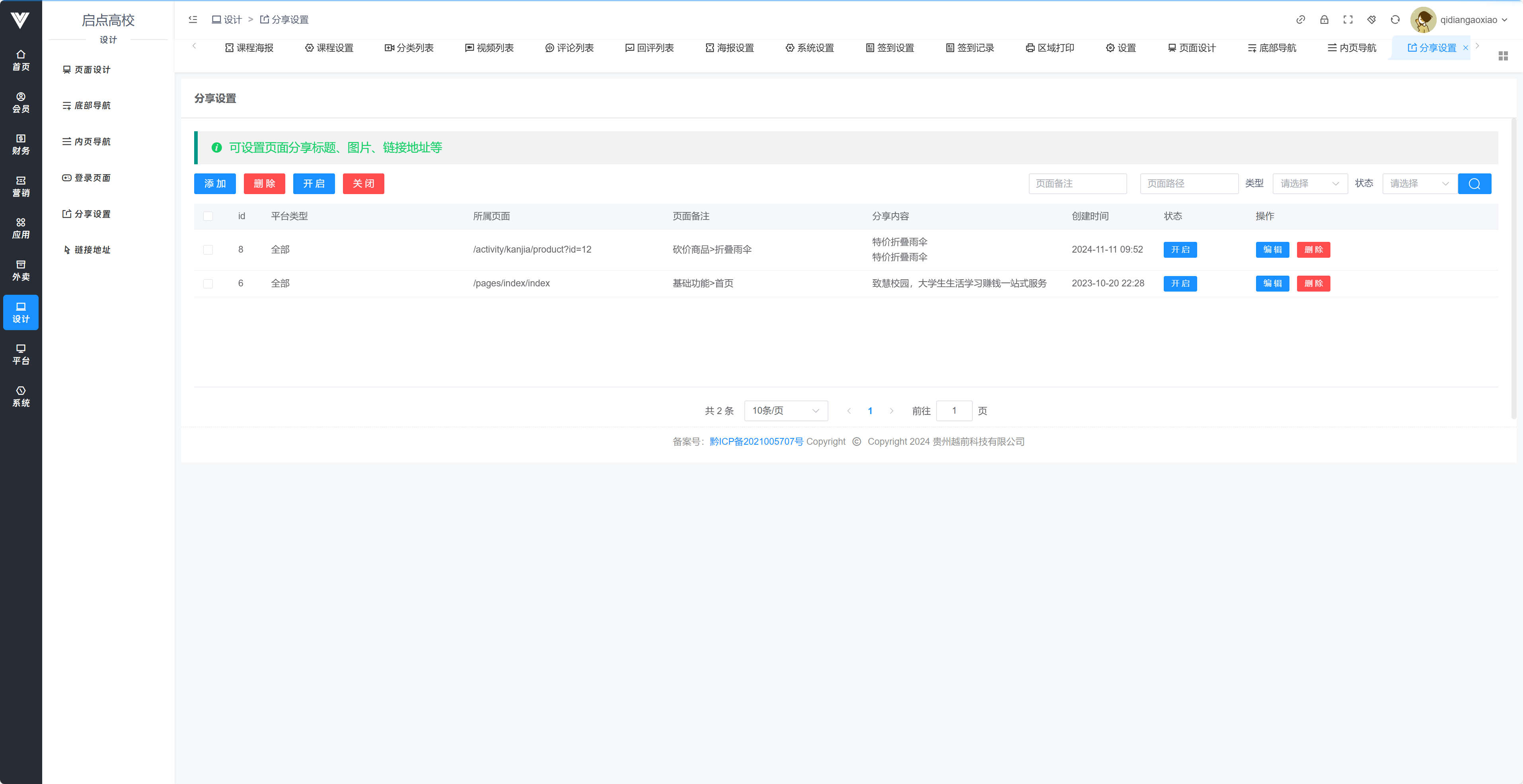Toggle fullscreen mode icon
This screenshot has height=784, width=1523.
tap(1348, 19)
